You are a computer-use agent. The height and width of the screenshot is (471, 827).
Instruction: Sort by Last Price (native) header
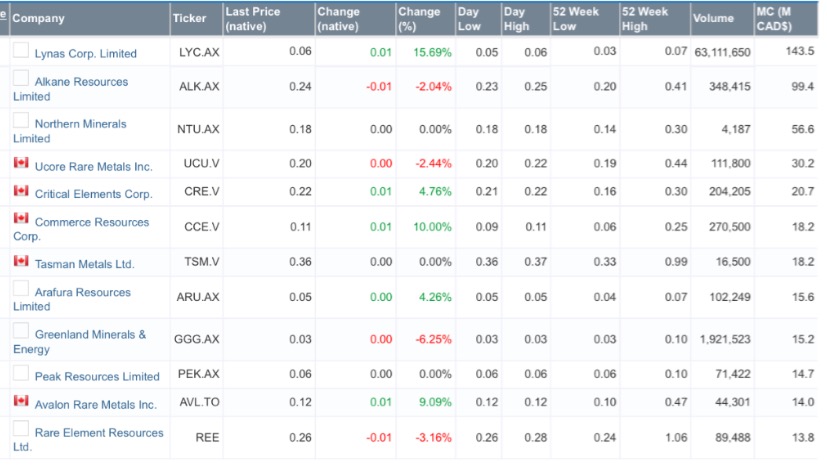(253, 19)
